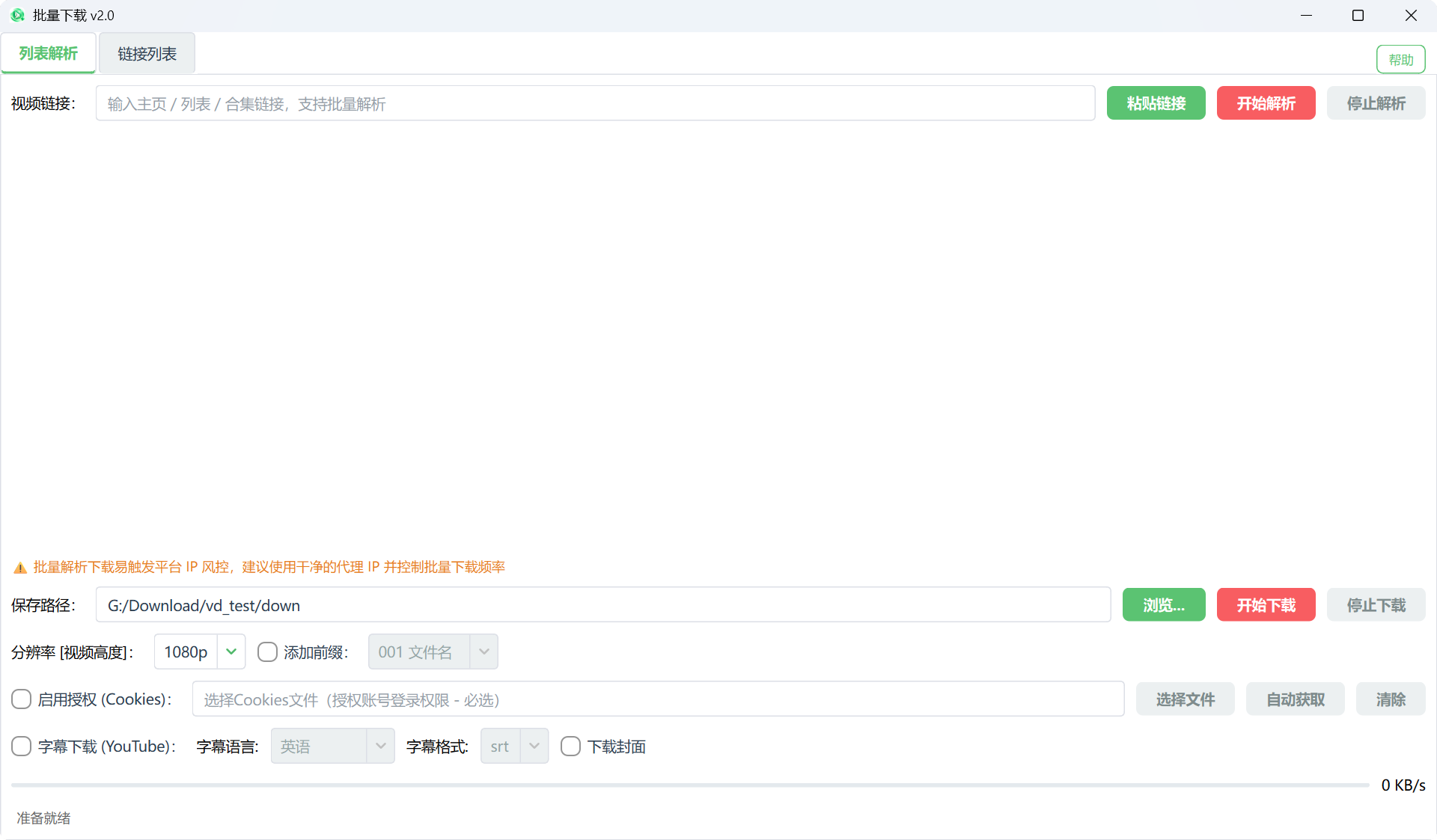Toggle 启用授权 (Cookies) checkbox
This screenshot has width=1437, height=840.
pyautogui.click(x=21, y=699)
